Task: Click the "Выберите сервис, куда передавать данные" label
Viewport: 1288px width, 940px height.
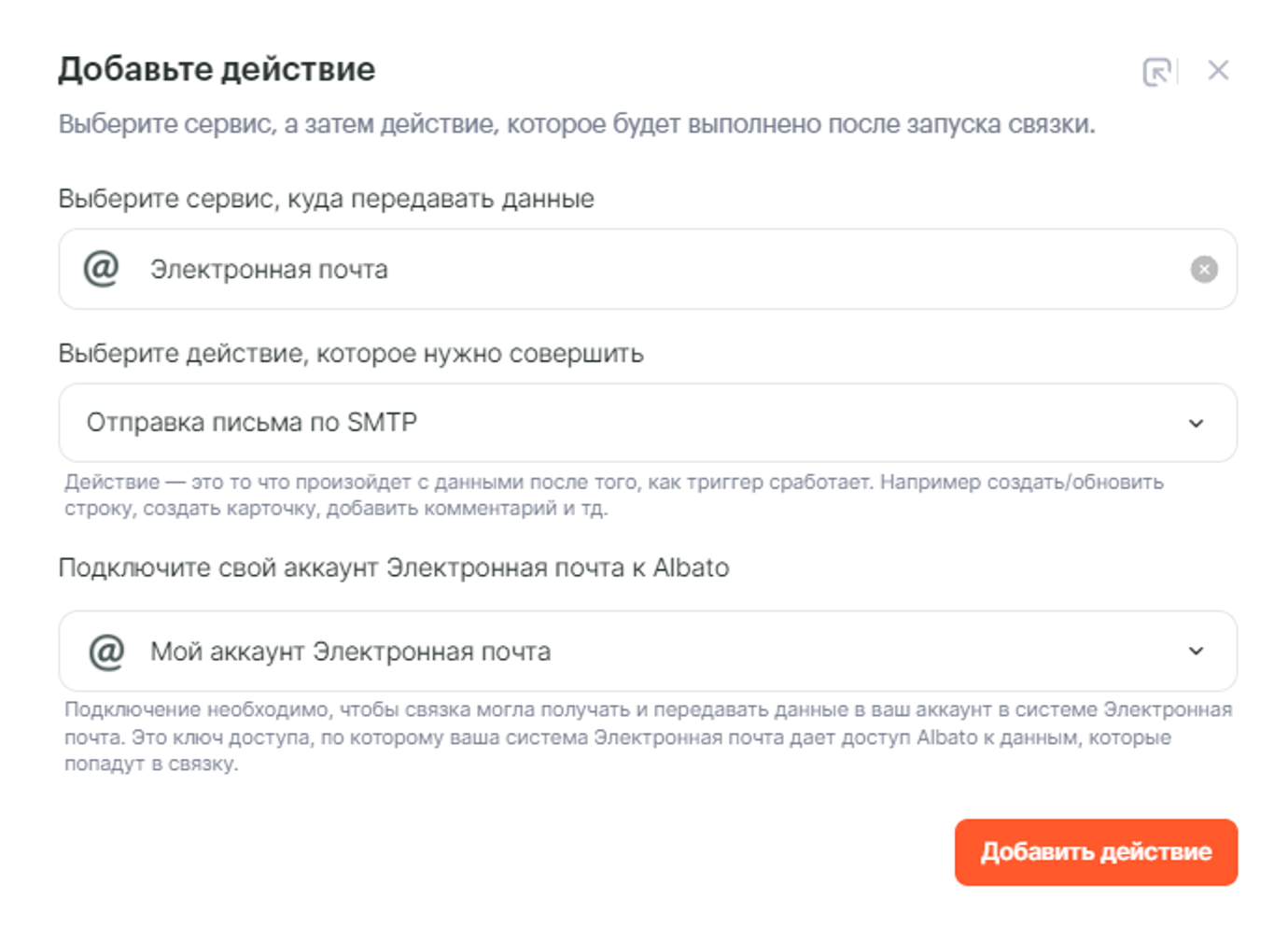Action: (326, 199)
